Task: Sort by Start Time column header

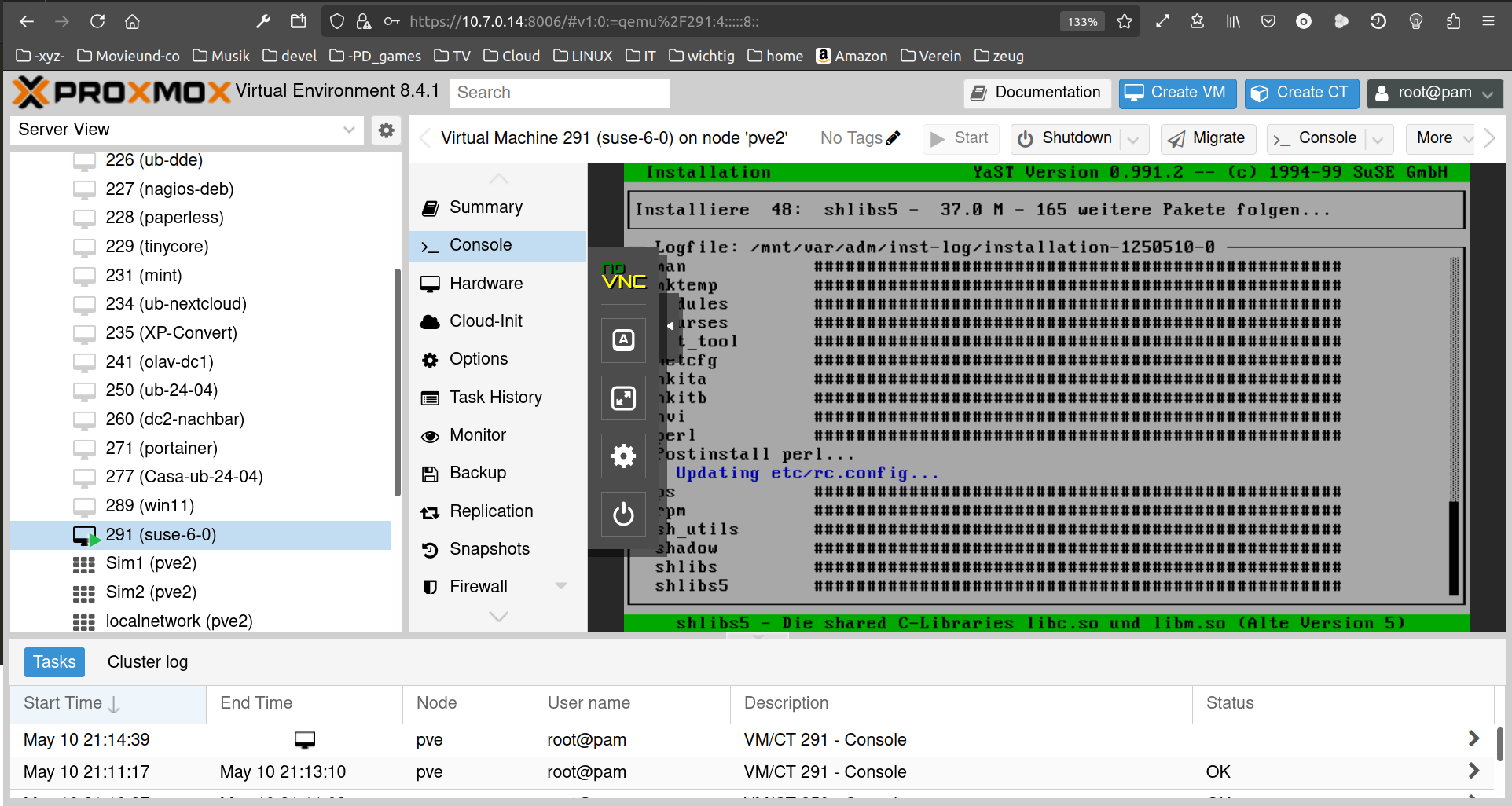Action: tap(108, 704)
